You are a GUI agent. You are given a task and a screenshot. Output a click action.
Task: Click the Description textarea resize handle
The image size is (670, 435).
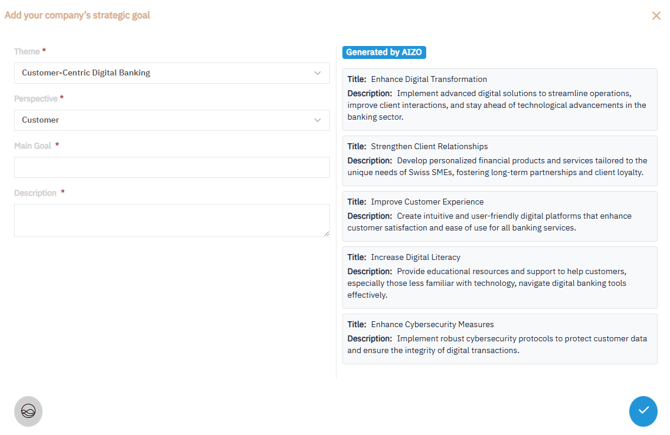click(x=325, y=233)
